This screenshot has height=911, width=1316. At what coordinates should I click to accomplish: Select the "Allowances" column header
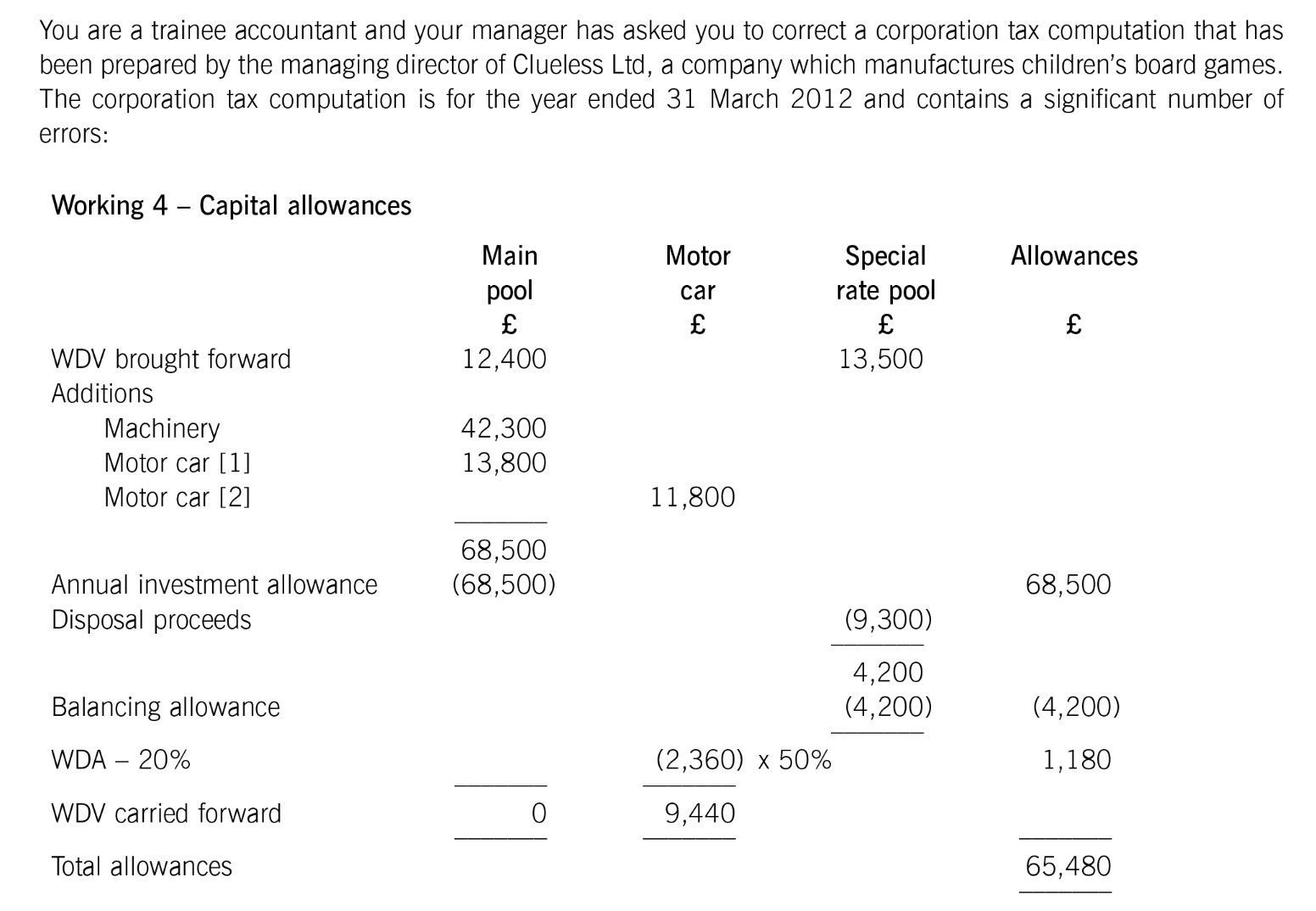1073,255
